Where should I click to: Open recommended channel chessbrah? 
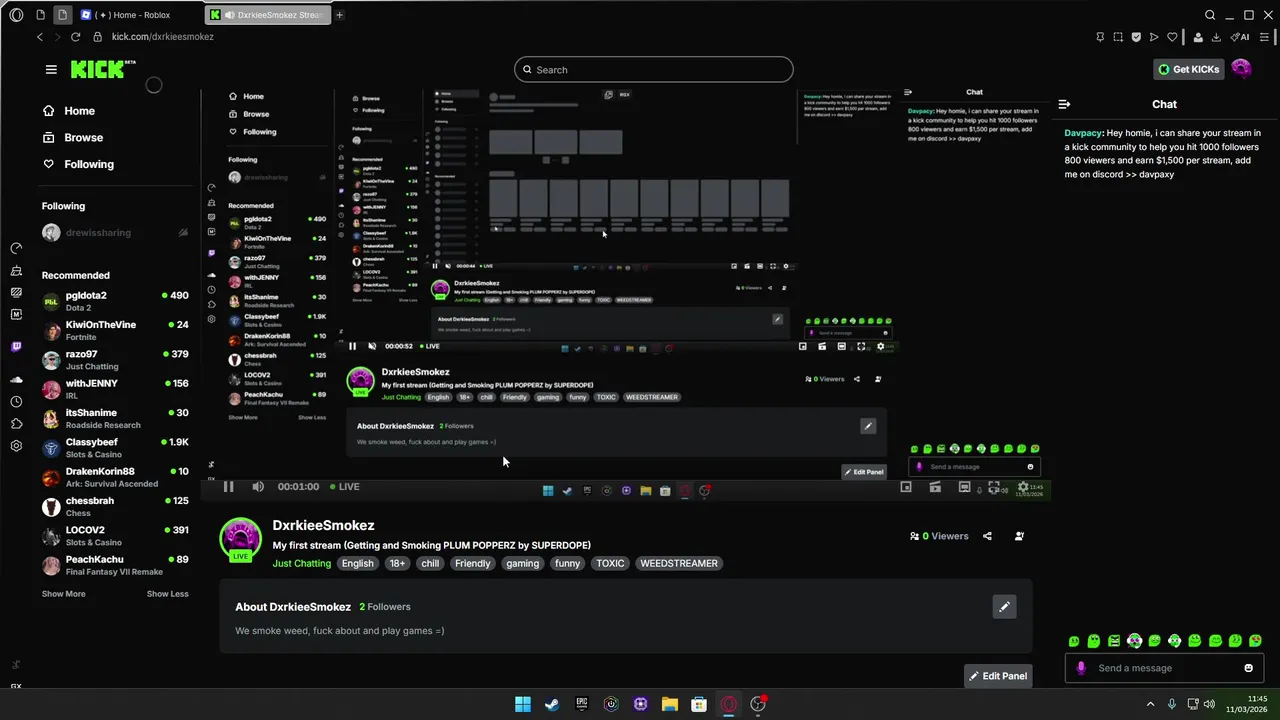click(115, 506)
